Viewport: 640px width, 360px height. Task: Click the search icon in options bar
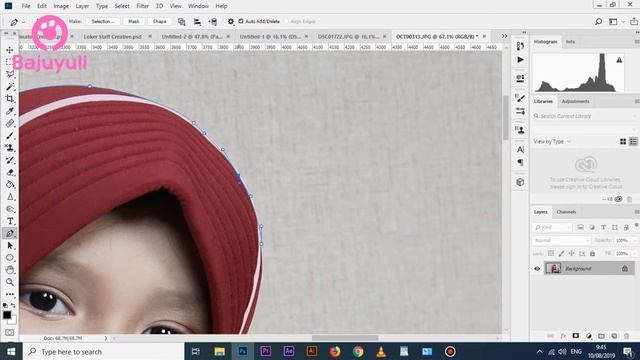click(598, 22)
